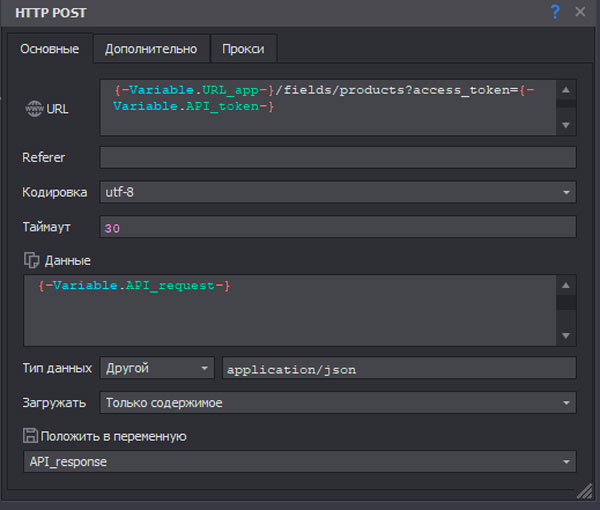Click the help question mark icon
Viewport: 600px width, 510px height.
555,12
